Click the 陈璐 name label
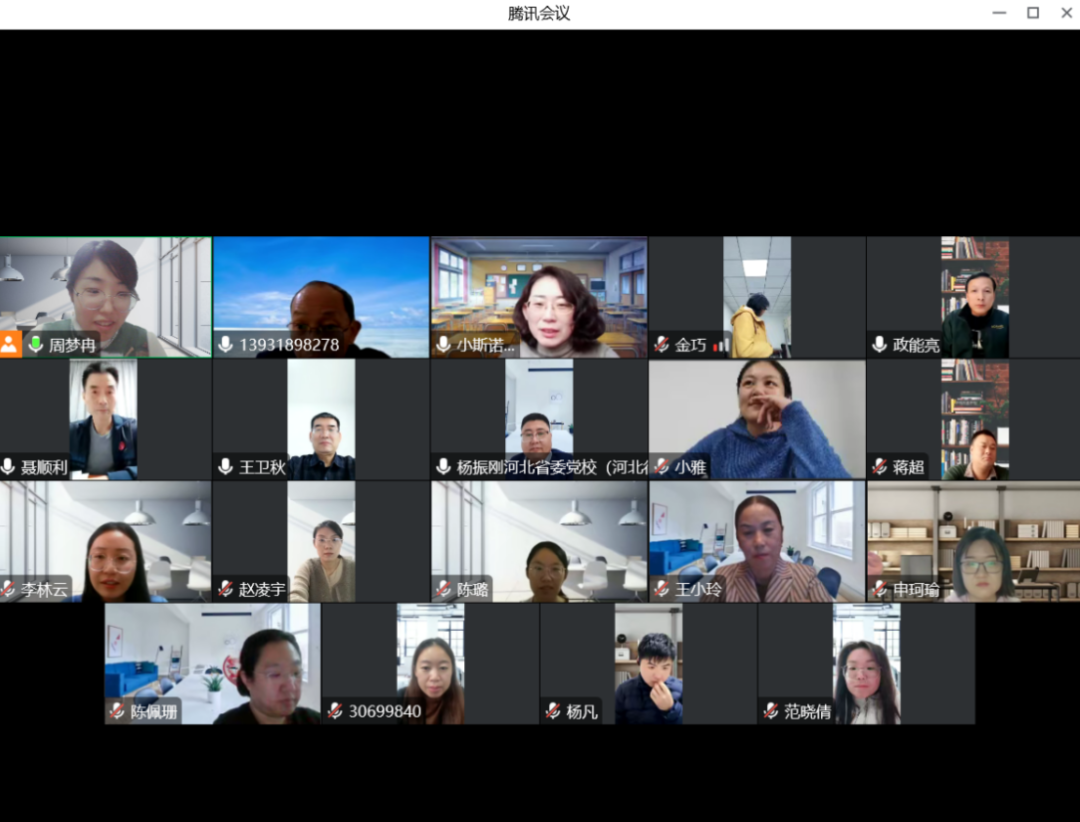This screenshot has height=822, width=1080. point(473,589)
